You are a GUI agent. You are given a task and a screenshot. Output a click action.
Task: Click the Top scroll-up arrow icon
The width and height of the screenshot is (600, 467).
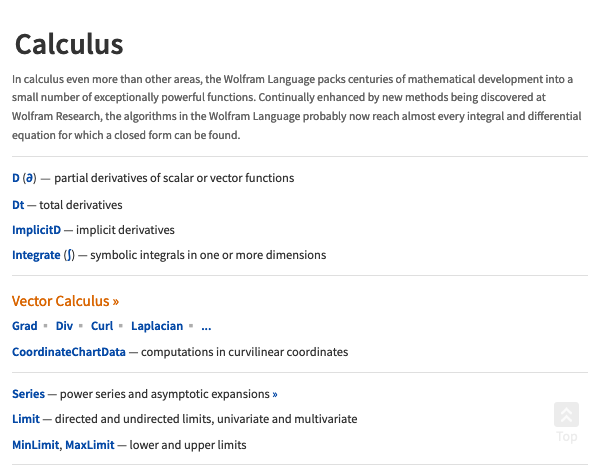pos(566,415)
